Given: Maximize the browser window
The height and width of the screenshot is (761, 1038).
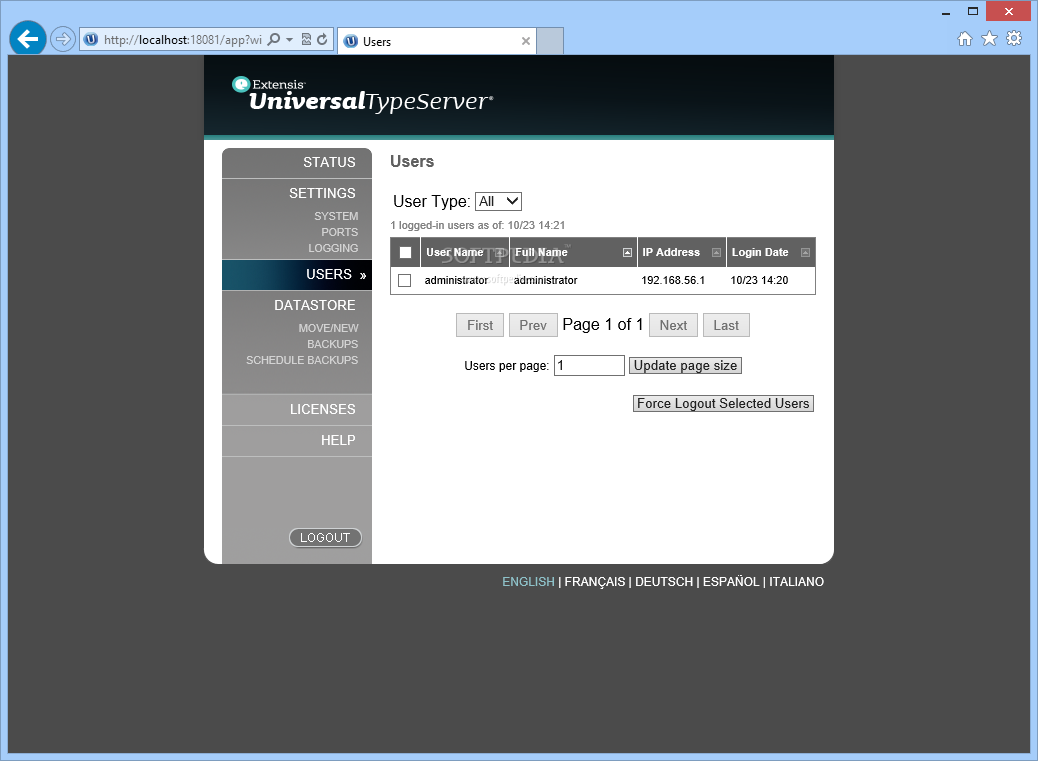Looking at the screenshot, I should tap(972, 11).
